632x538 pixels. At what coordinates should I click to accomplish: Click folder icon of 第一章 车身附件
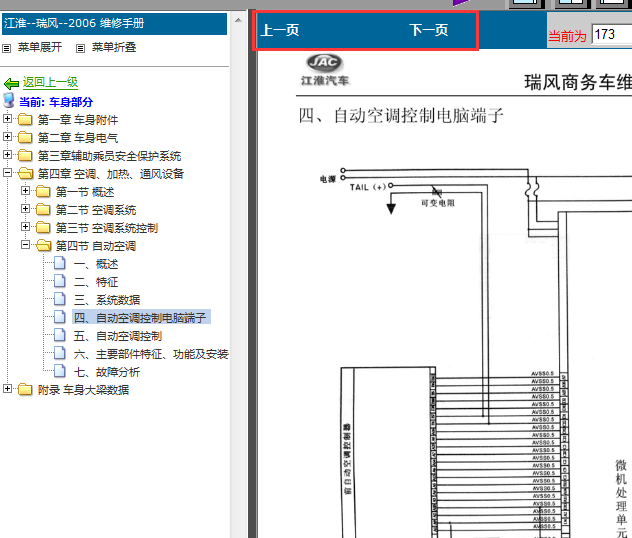(x=25, y=120)
